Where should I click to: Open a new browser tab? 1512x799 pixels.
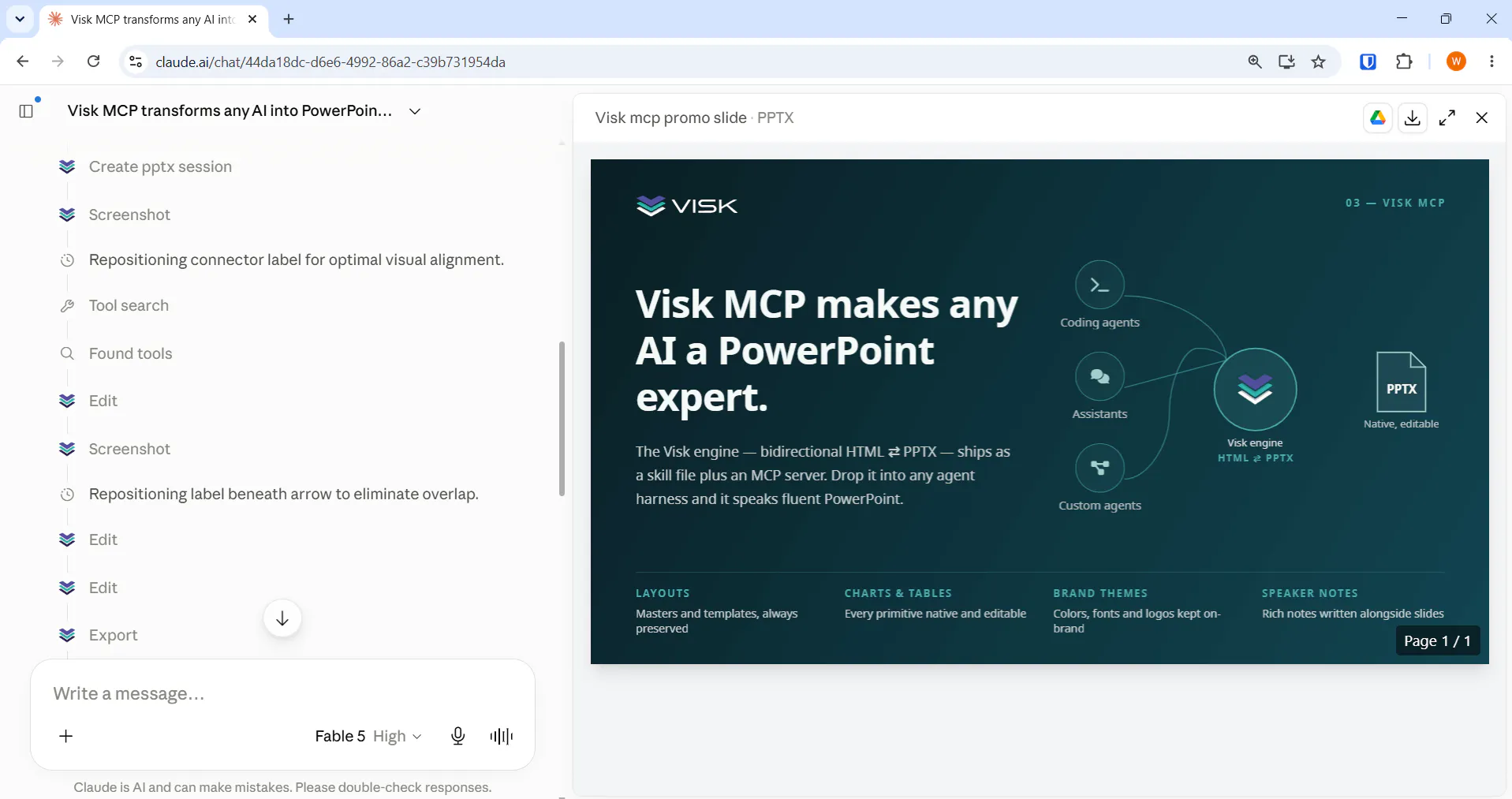click(x=289, y=19)
